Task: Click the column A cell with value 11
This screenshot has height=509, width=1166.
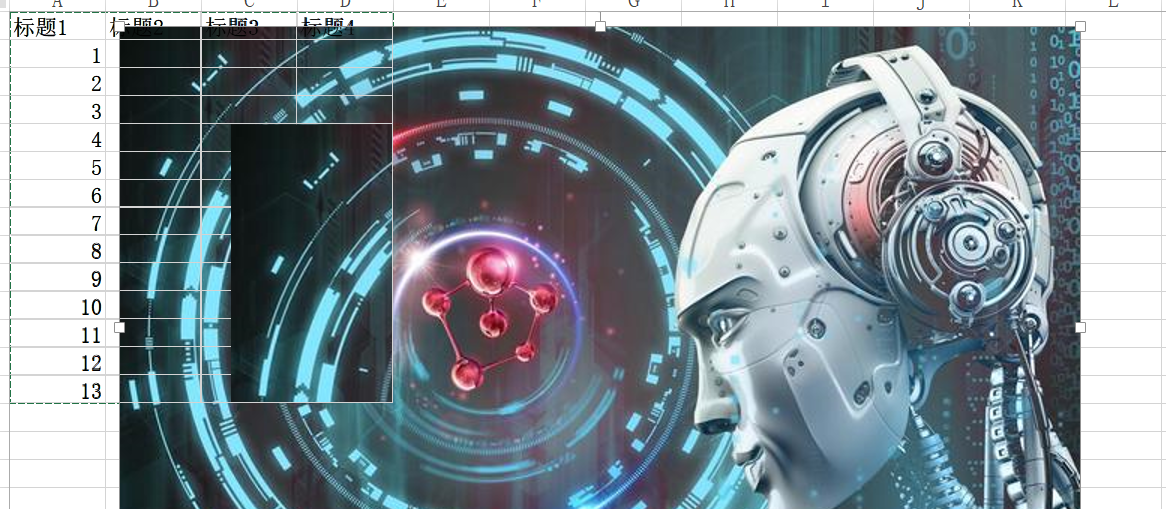Action: [x=57, y=333]
